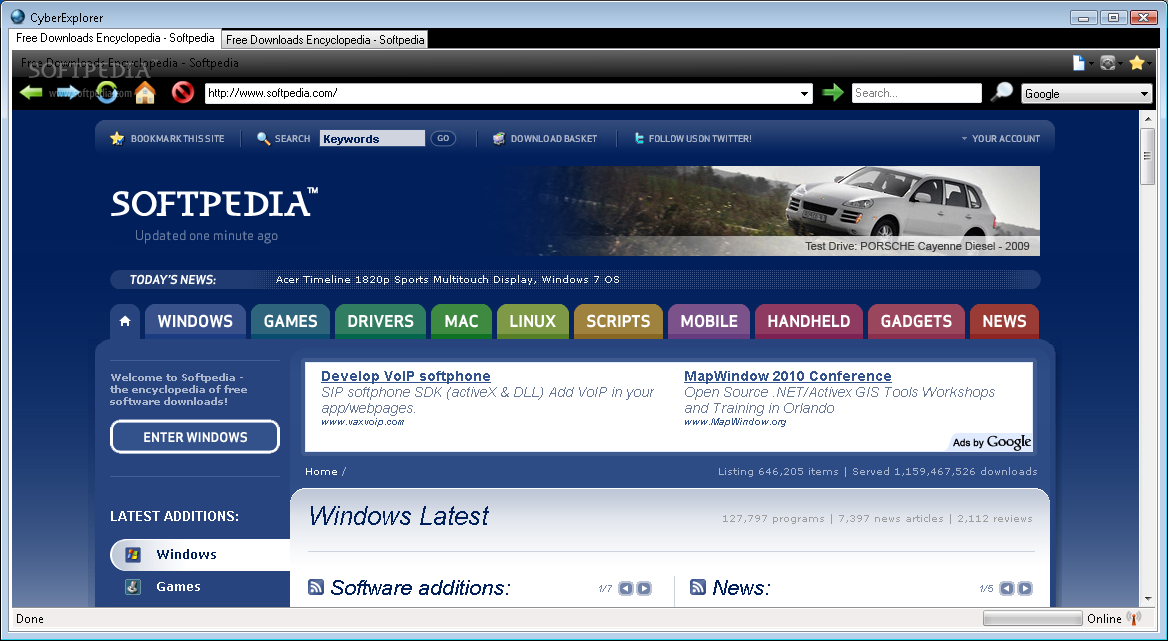Click the Ads by Google label

coord(992,442)
